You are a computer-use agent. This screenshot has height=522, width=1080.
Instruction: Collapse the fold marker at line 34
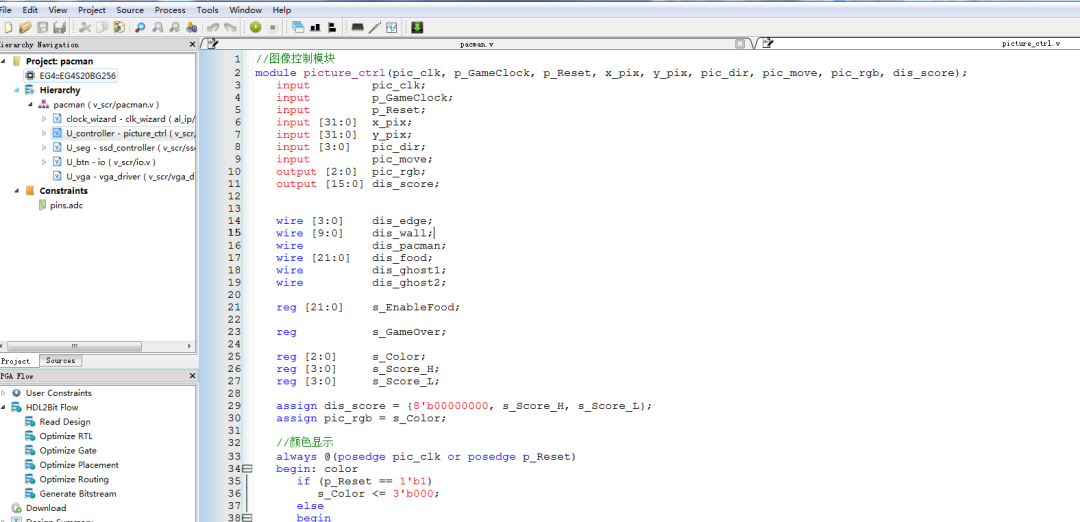tap(247, 469)
